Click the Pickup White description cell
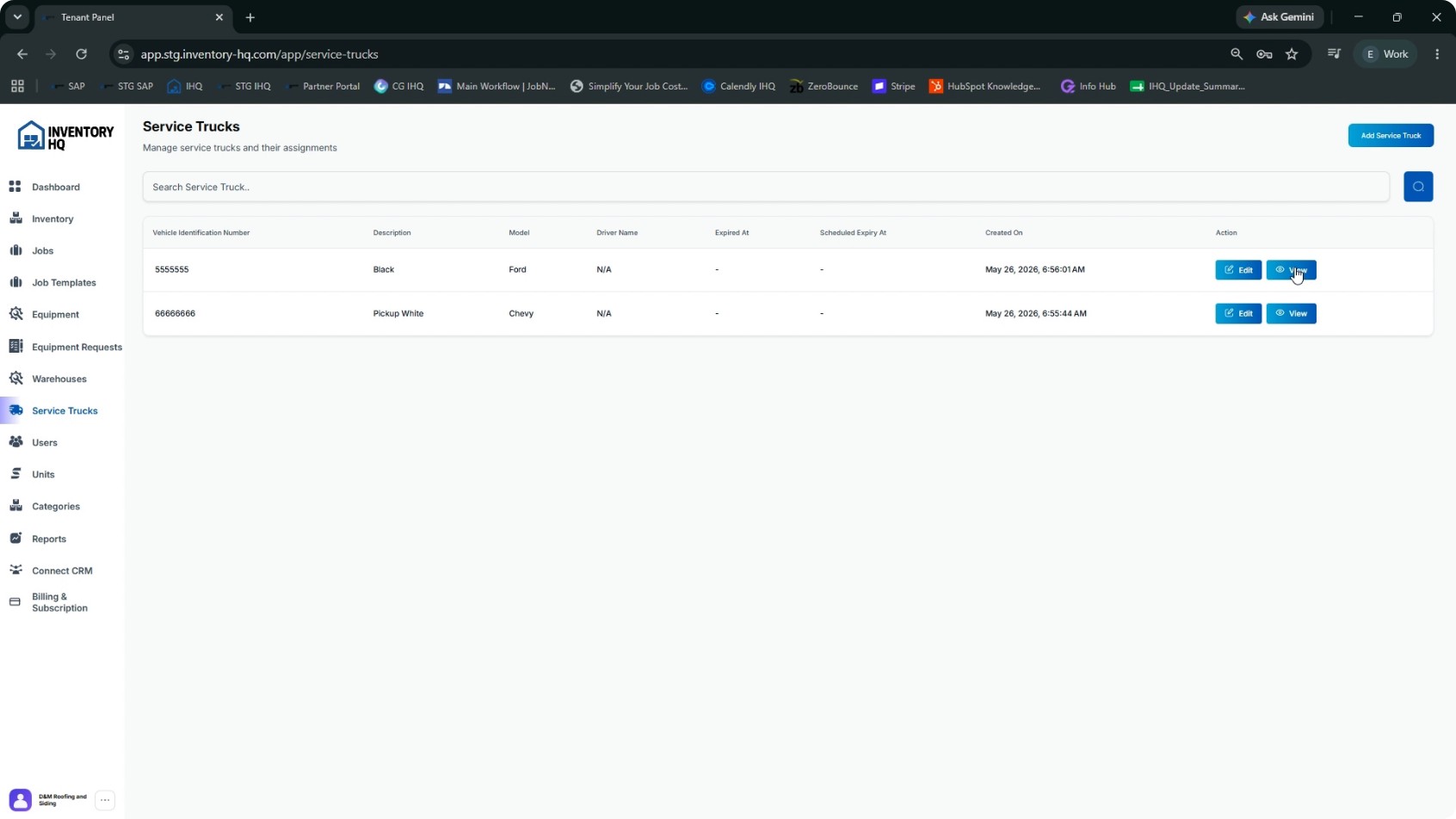This screenshot has width=1456, height=819. click(x=398, y=313)
